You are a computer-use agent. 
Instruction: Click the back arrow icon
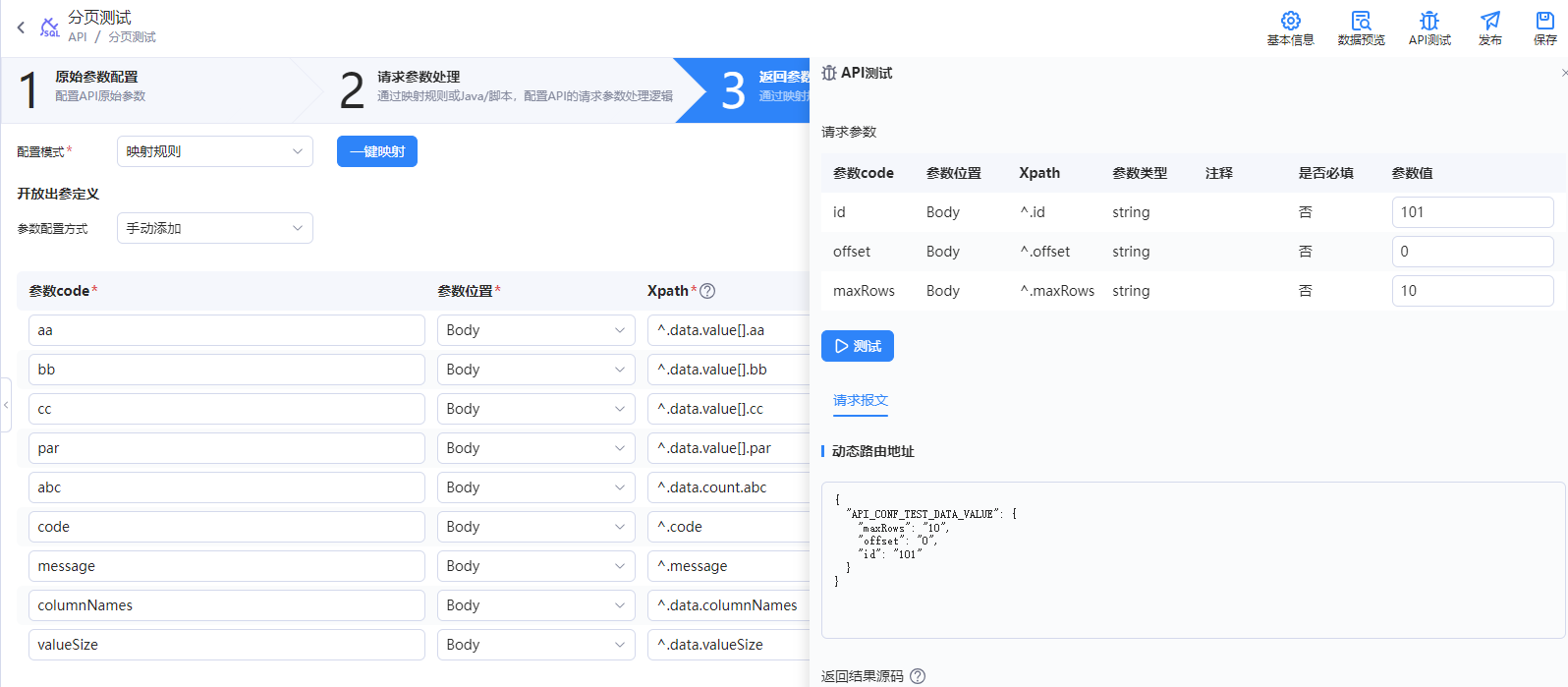(21, 28)
